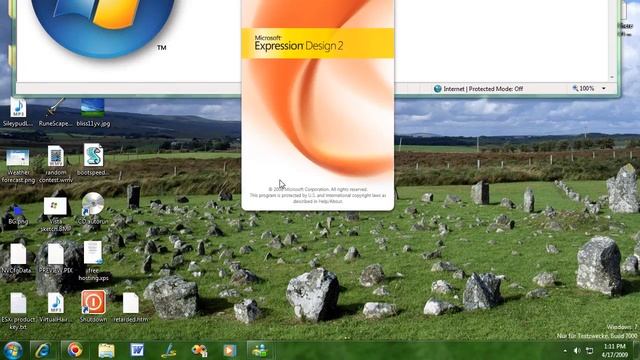The image size is (640, 360).
Task: Show hidden tray icons arrow
Action: [x=565, y=351]
